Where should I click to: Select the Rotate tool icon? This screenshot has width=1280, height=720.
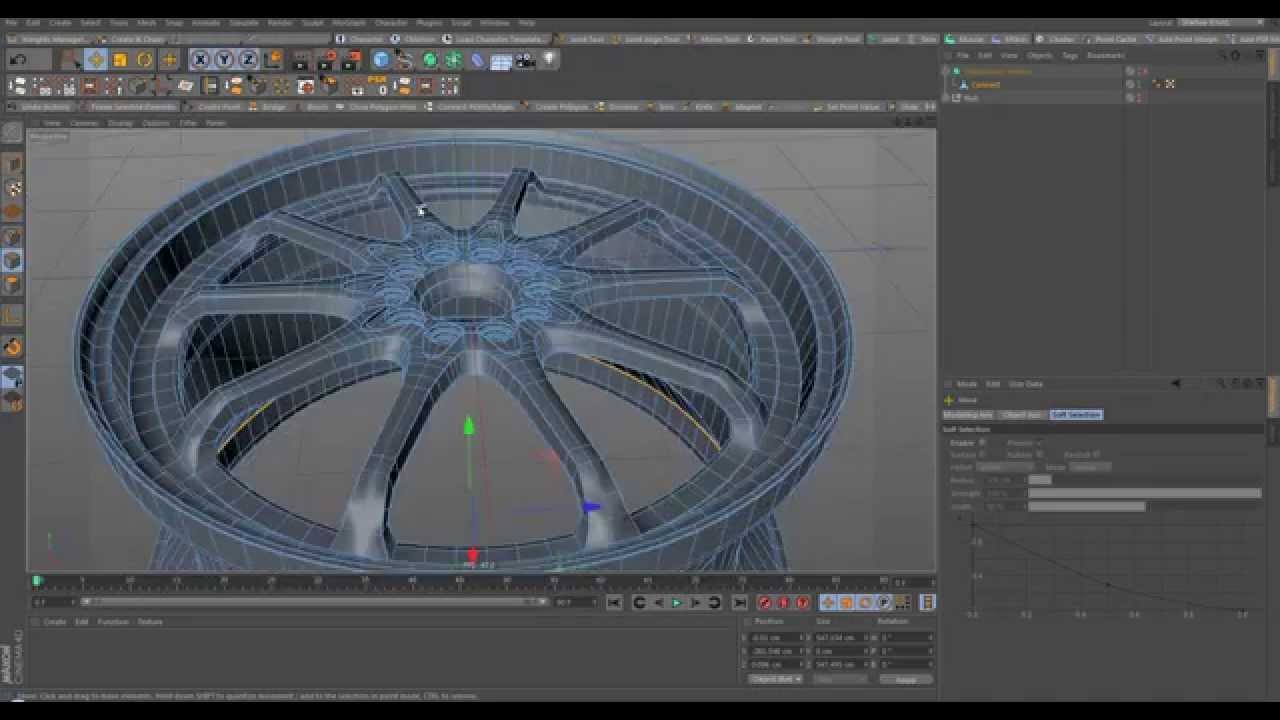(x=144, y=60)
